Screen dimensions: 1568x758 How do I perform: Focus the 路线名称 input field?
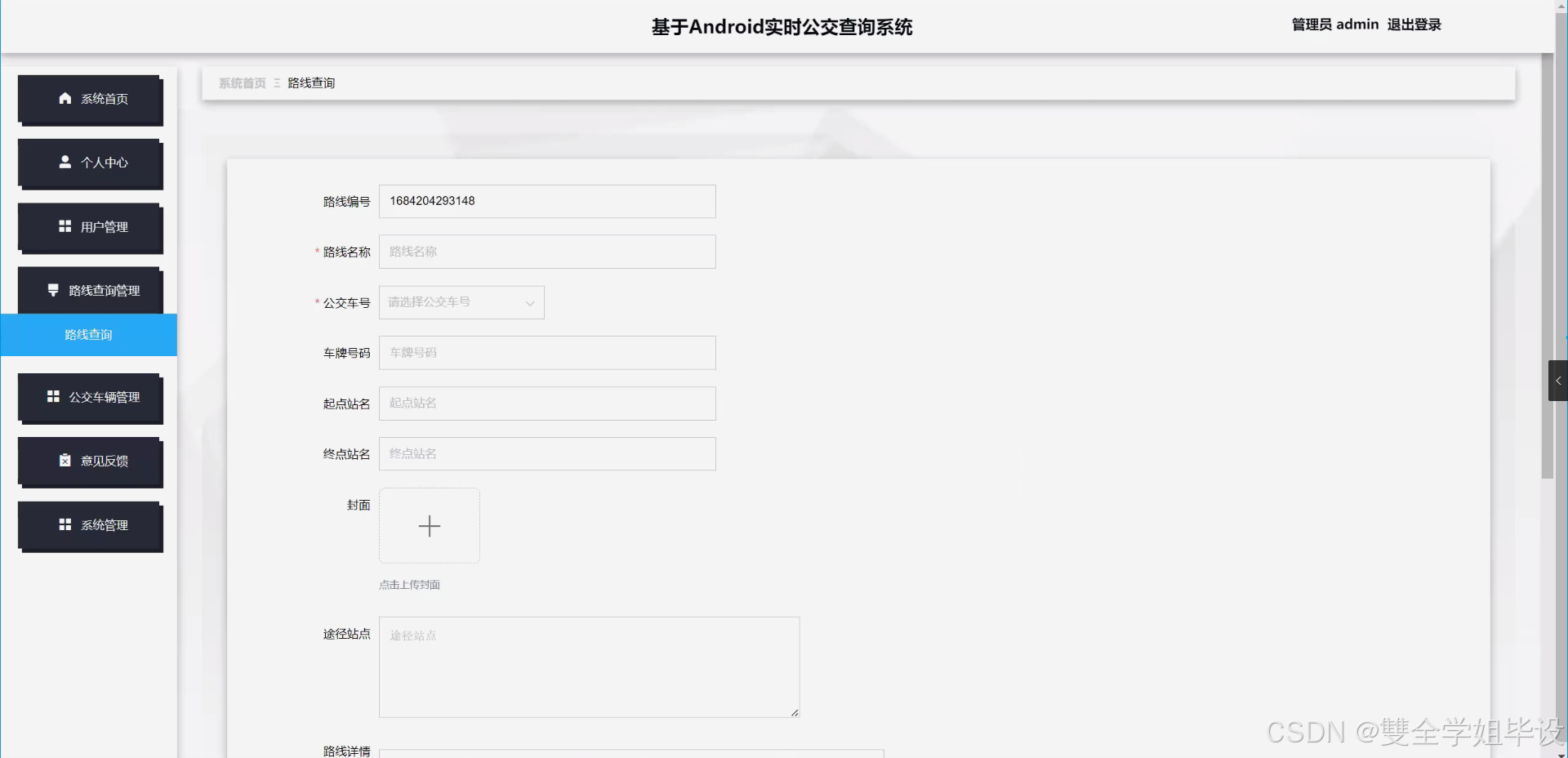pos(546,252)
